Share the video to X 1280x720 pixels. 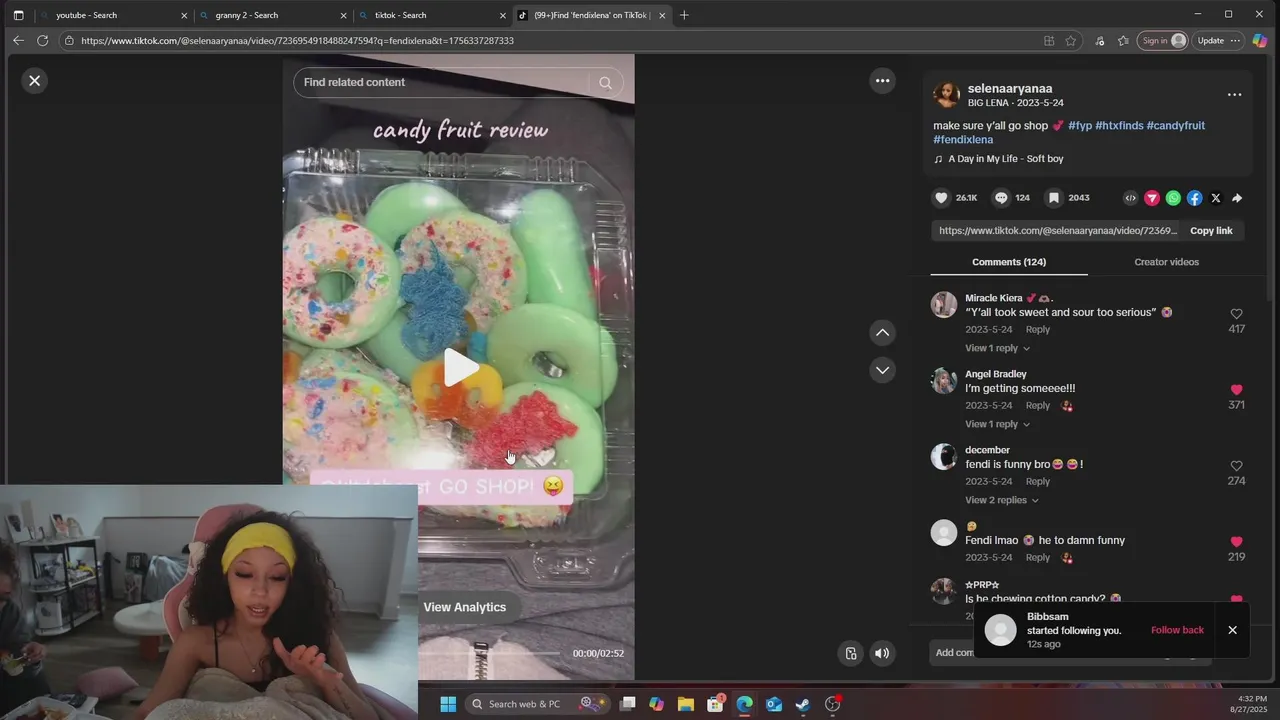[1215, 198]
